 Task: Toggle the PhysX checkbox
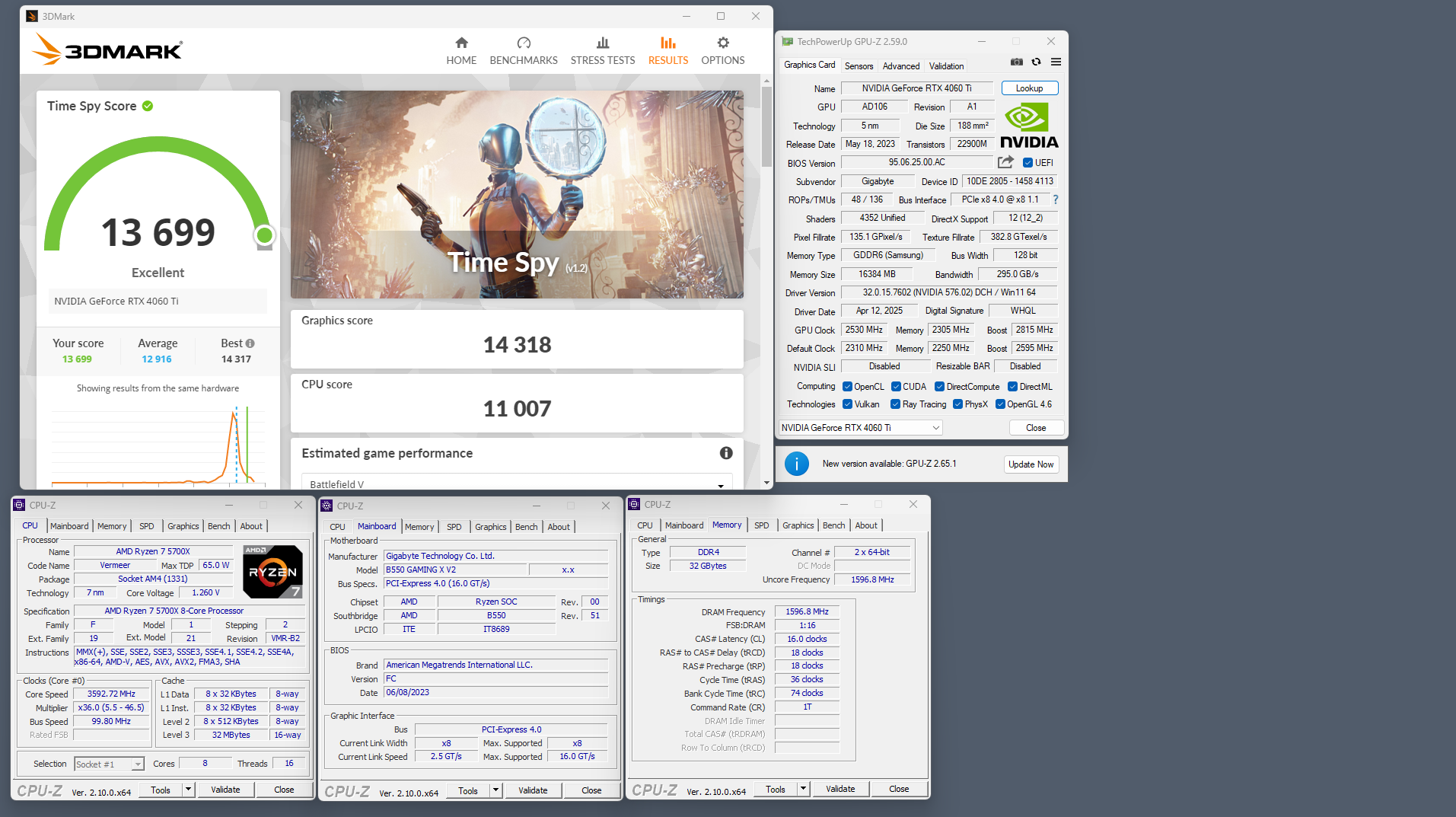coord(957,404)
